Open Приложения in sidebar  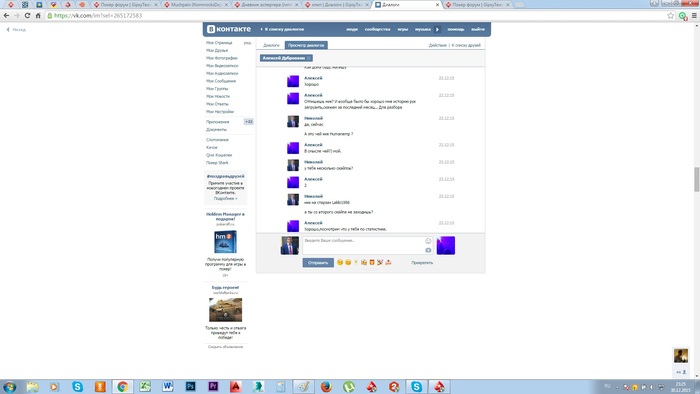pyautogui.click(x=217, y=122)
